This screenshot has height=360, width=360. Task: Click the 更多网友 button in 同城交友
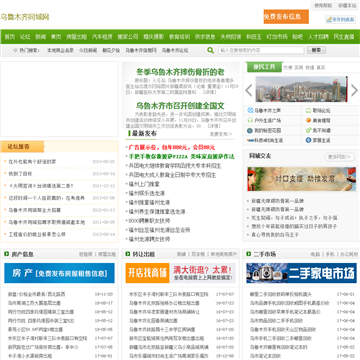[x=339, y=156]
